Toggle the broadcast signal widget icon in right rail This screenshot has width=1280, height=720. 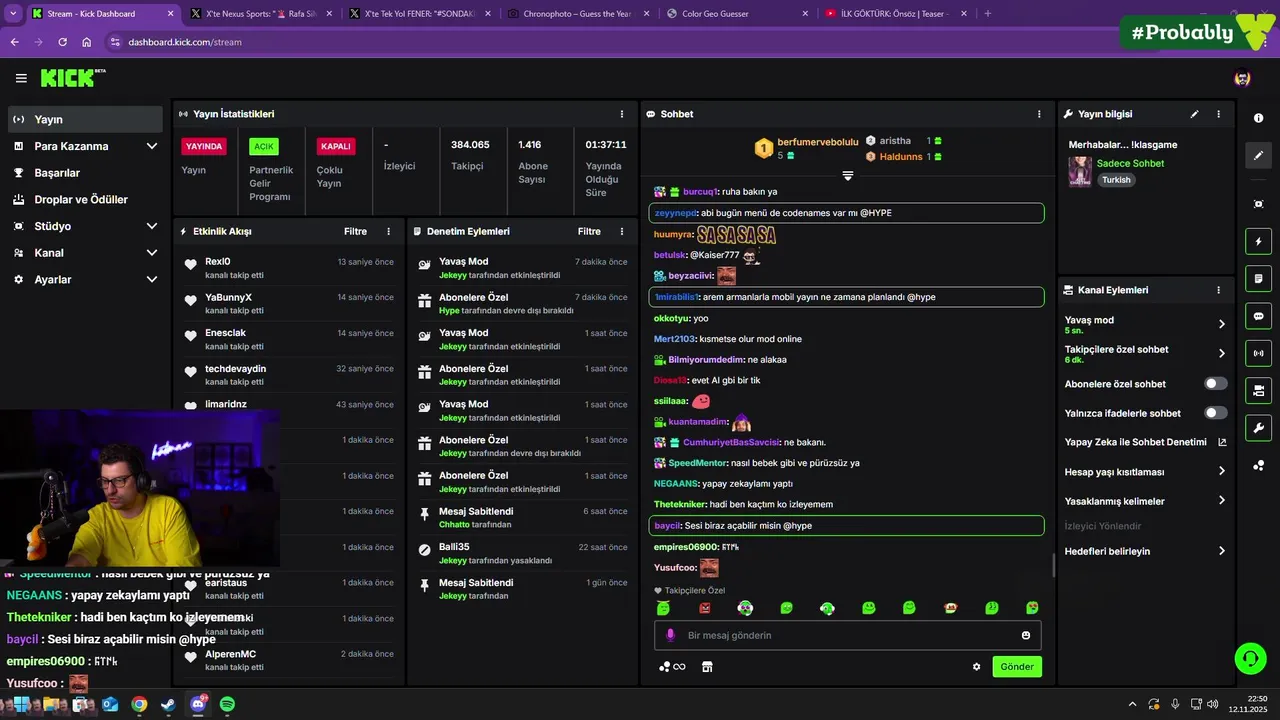1258,353
